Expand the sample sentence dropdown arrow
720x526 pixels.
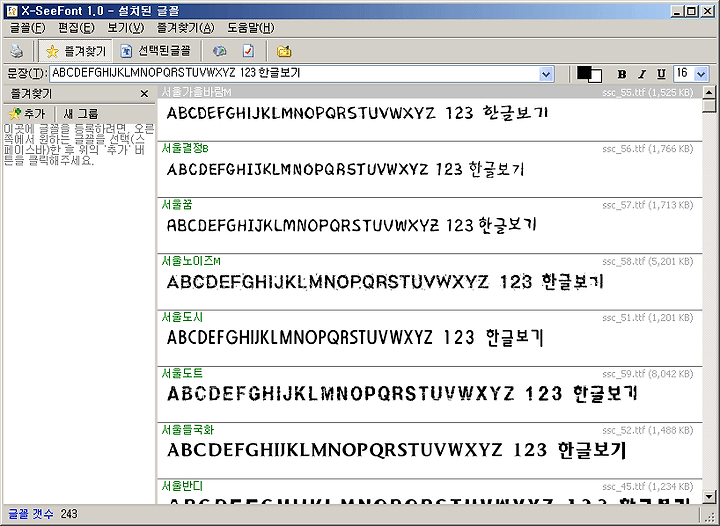coord(546,74)
